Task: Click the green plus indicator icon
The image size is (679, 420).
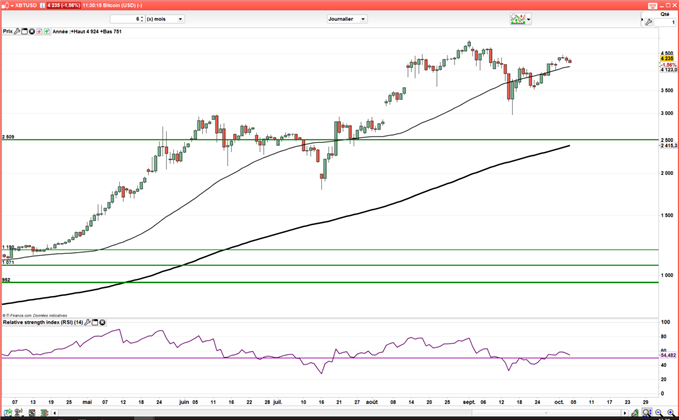Action: (x=46, y=32)
